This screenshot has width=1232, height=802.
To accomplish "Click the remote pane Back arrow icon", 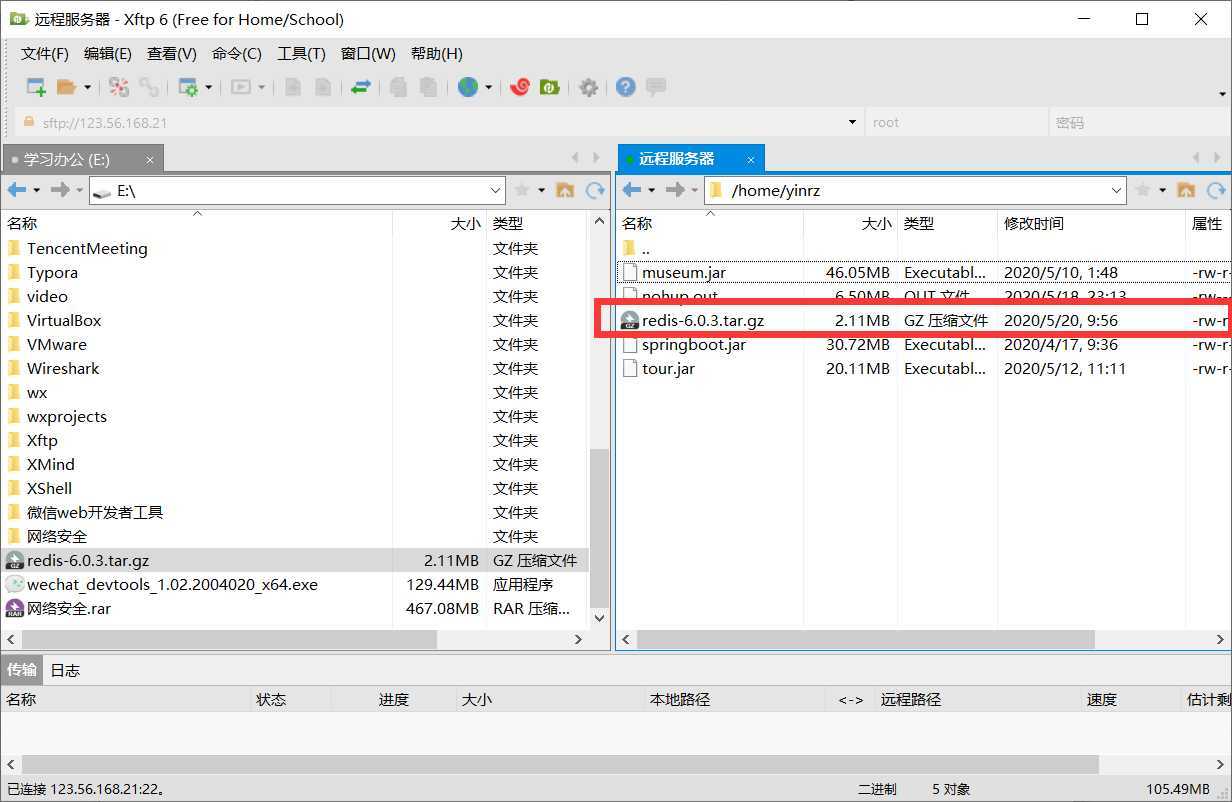I will (x=632, y=190).
